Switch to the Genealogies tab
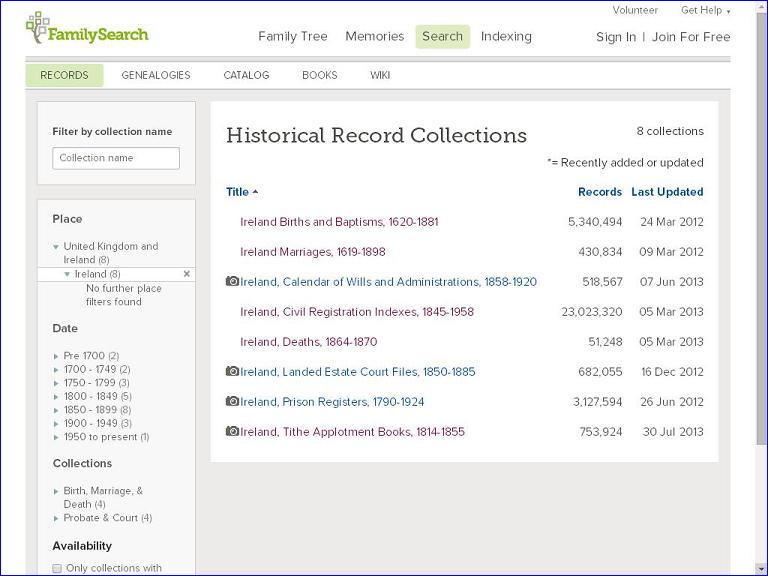Screen dimensions: 768x576 coord(156,75)
